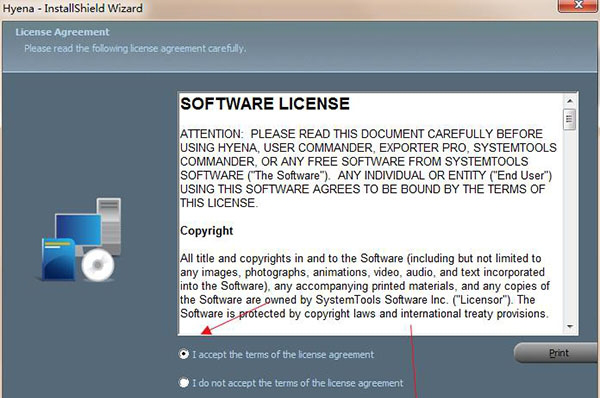Screen dimensions: 600x413
Task: Click the license text scroll down arrow
Action: click(x=570, y=326)
